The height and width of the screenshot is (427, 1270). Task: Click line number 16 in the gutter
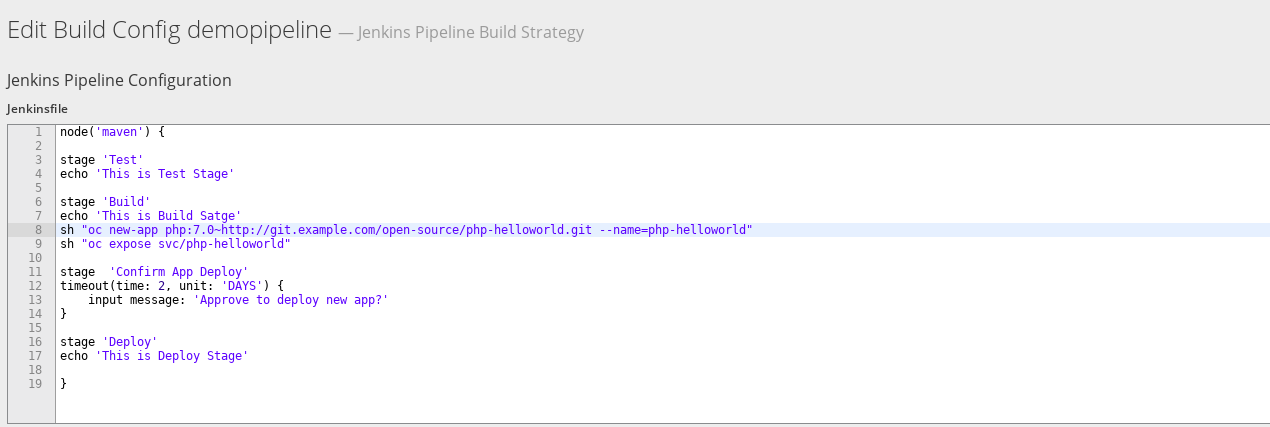(x=35, y=341)
